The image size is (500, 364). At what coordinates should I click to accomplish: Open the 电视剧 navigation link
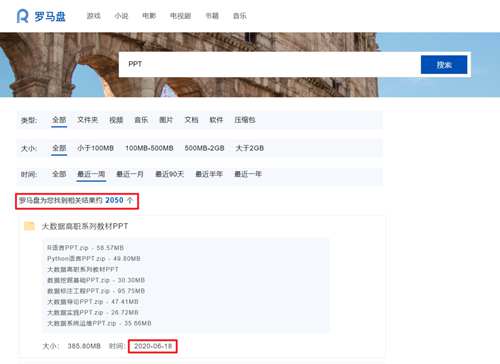click(180, 16)
